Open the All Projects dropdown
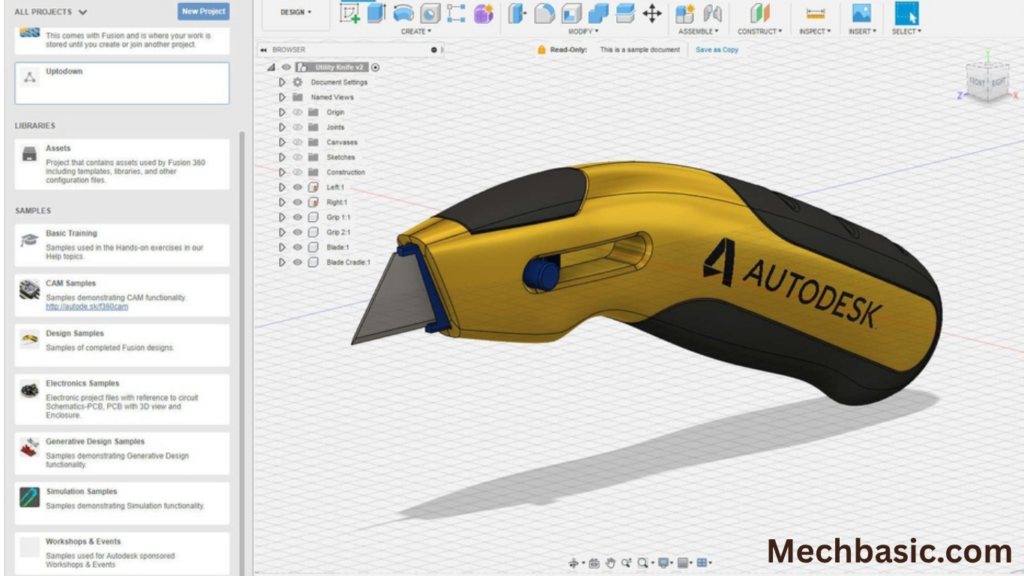The height and width of the screenshot is (576, 1024). tap(51, 12)
